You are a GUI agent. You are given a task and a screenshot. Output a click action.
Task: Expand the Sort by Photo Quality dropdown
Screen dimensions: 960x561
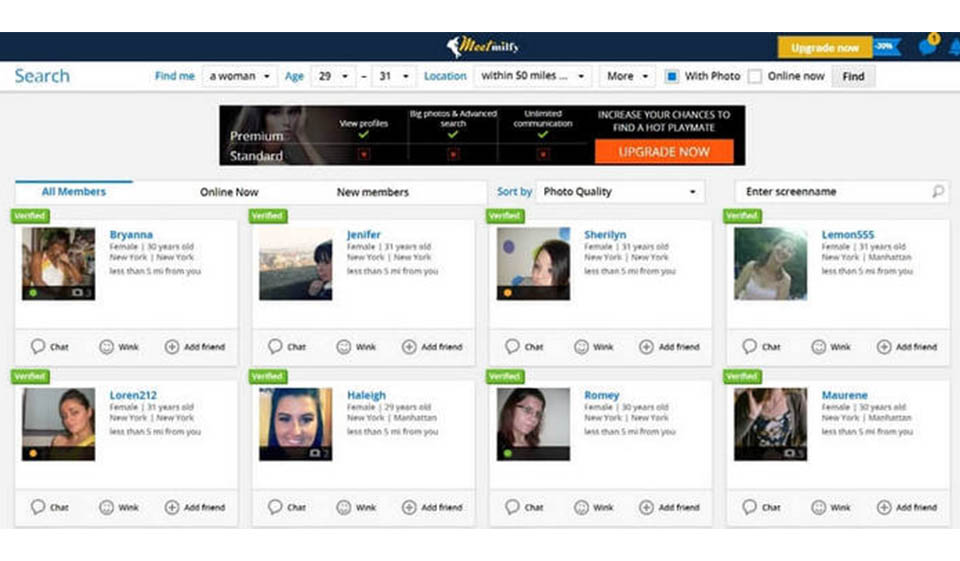620,192
